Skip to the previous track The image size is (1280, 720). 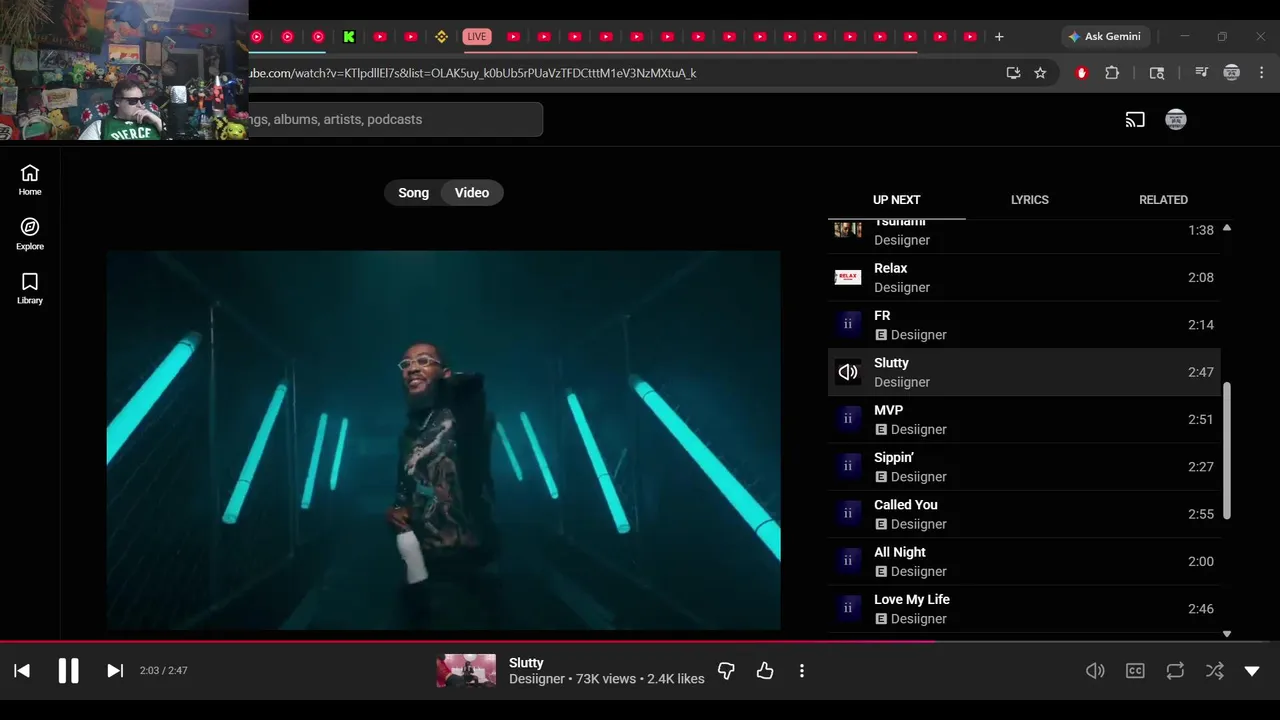[x=22, y=671]
